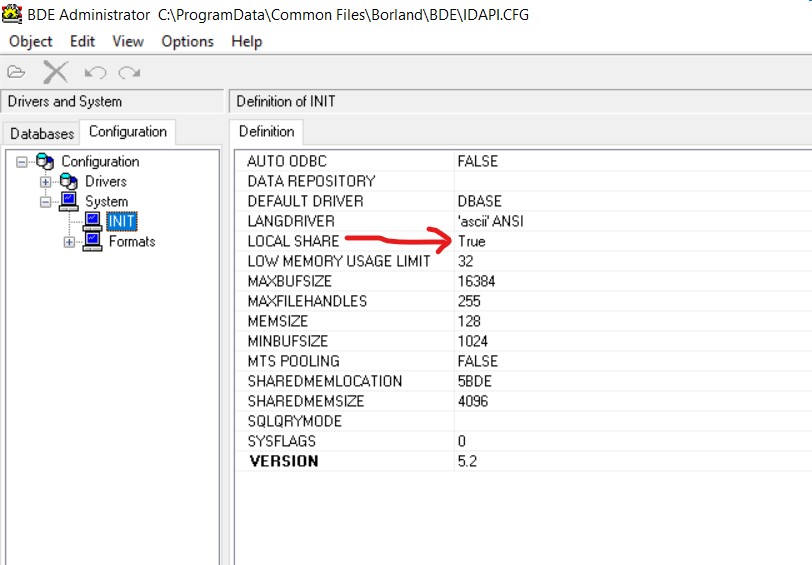812x565 pixels.
Task: Click the BDE Administrator title bar icon
Action: (13, 14)
